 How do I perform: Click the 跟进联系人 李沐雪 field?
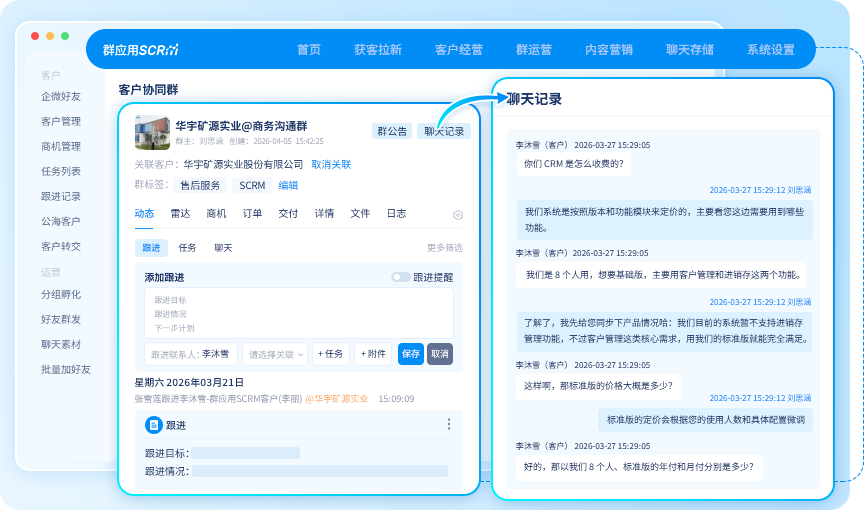[x=191, y=354]
